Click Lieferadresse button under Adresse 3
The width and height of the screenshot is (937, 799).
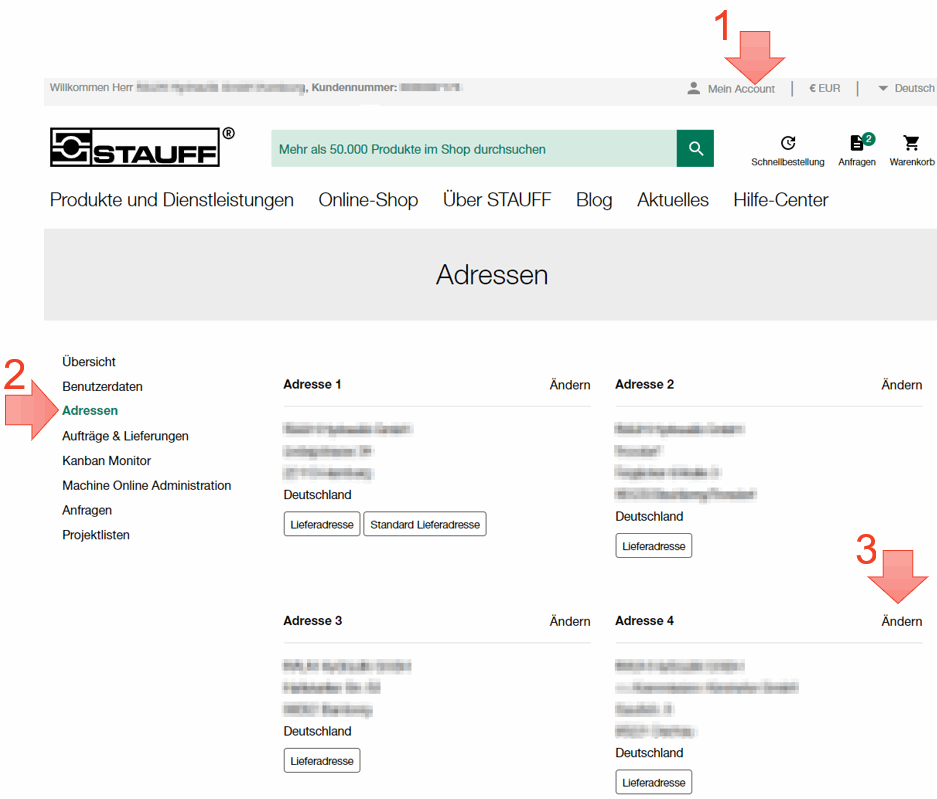(x=322, y=761)
